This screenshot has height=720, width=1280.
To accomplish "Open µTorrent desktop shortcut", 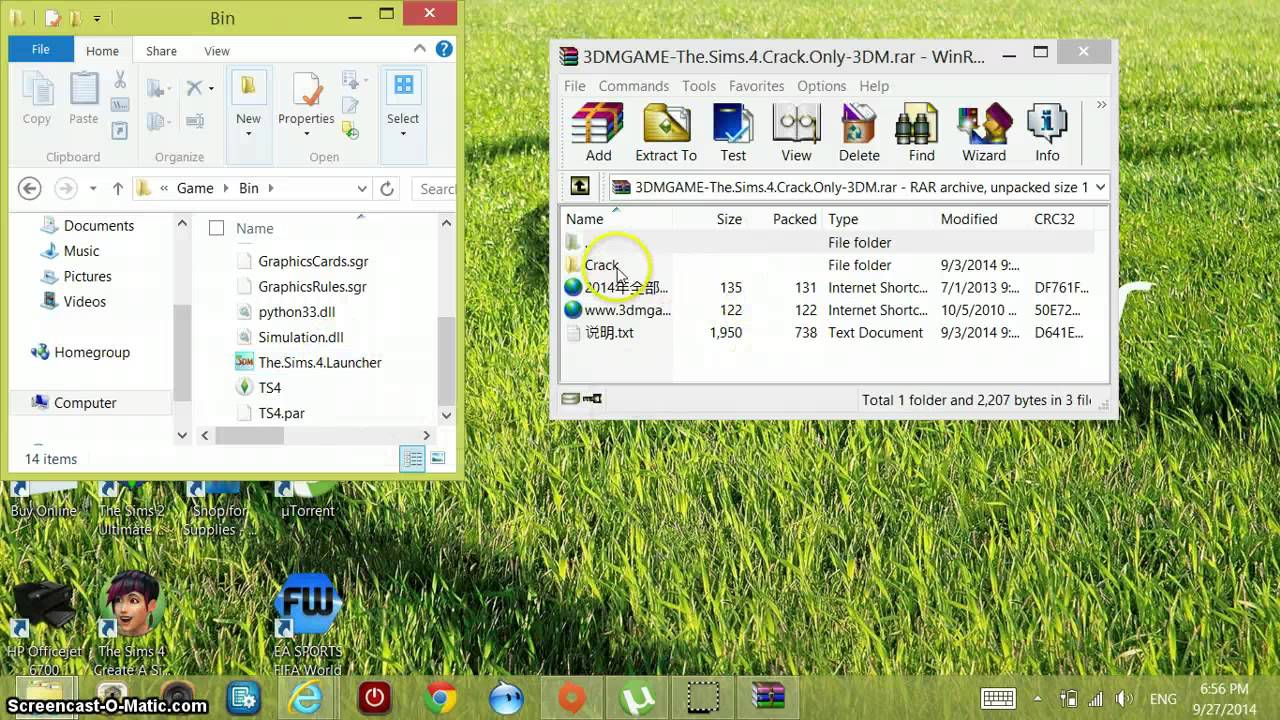I will click(x=307, y=498).
